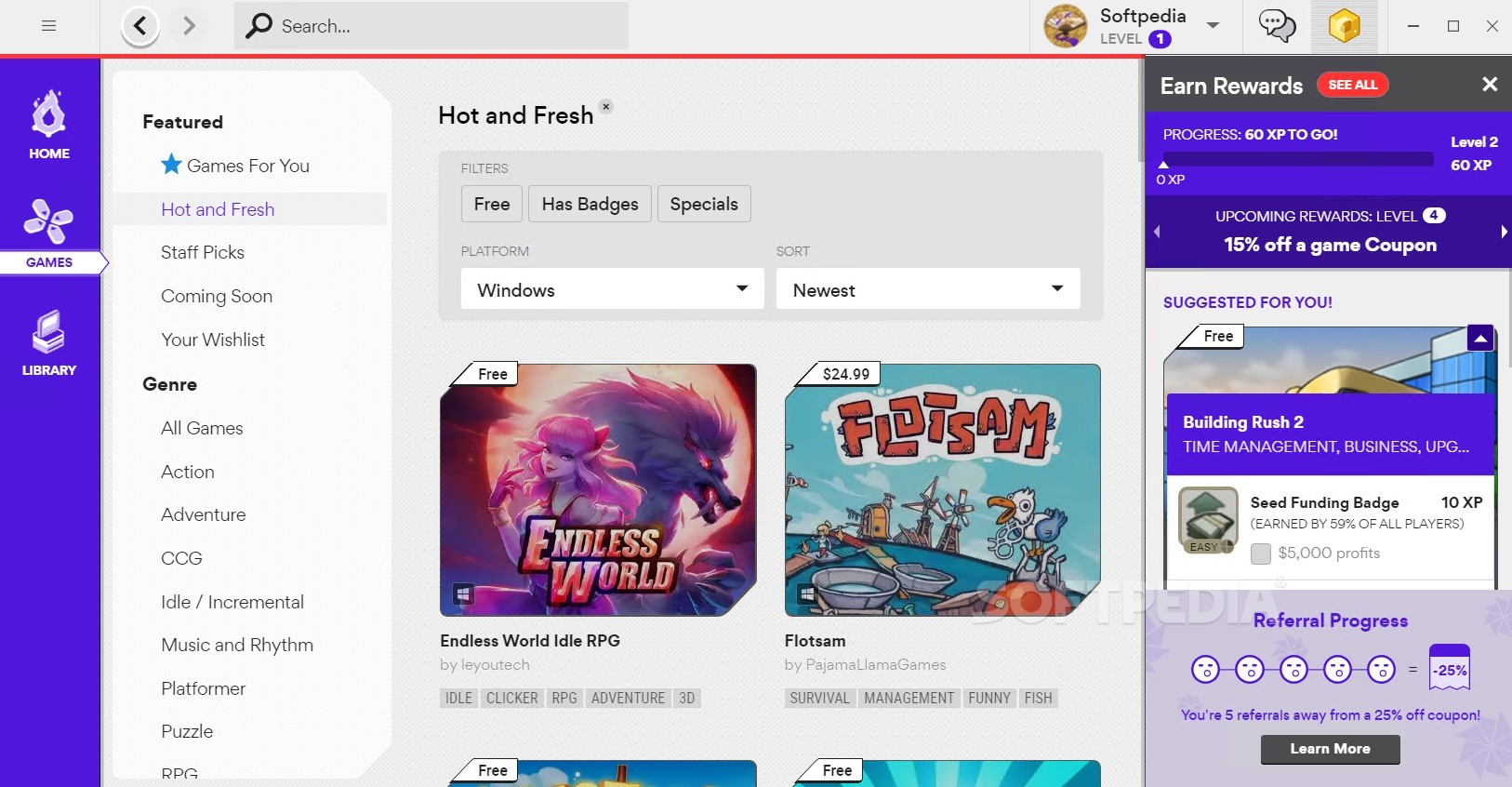Image resolution: width=1512 pixels, height=787 pixels.
Task: Click the fifth referral progress face
Action: tap(1381, 669)
